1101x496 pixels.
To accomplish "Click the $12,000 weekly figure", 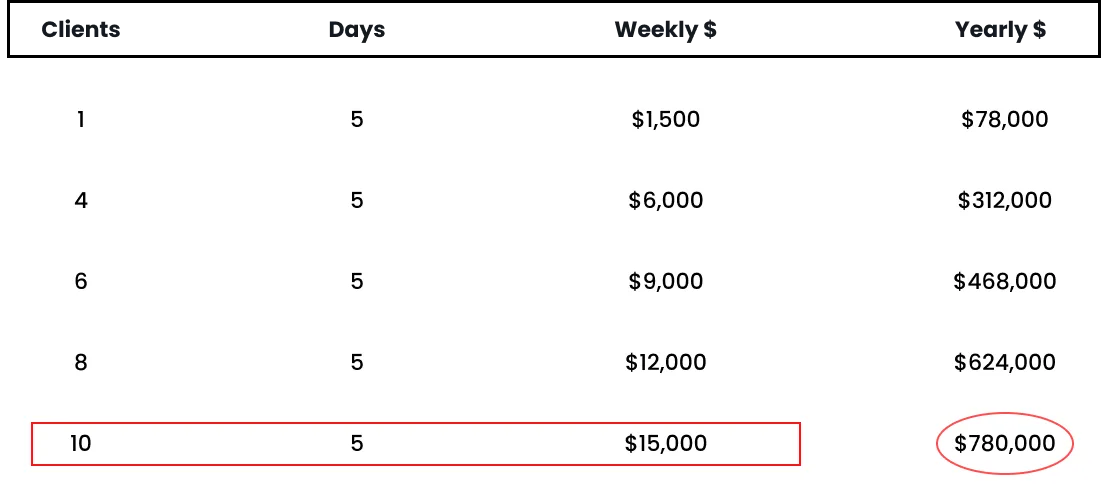I will click(666, 363).
